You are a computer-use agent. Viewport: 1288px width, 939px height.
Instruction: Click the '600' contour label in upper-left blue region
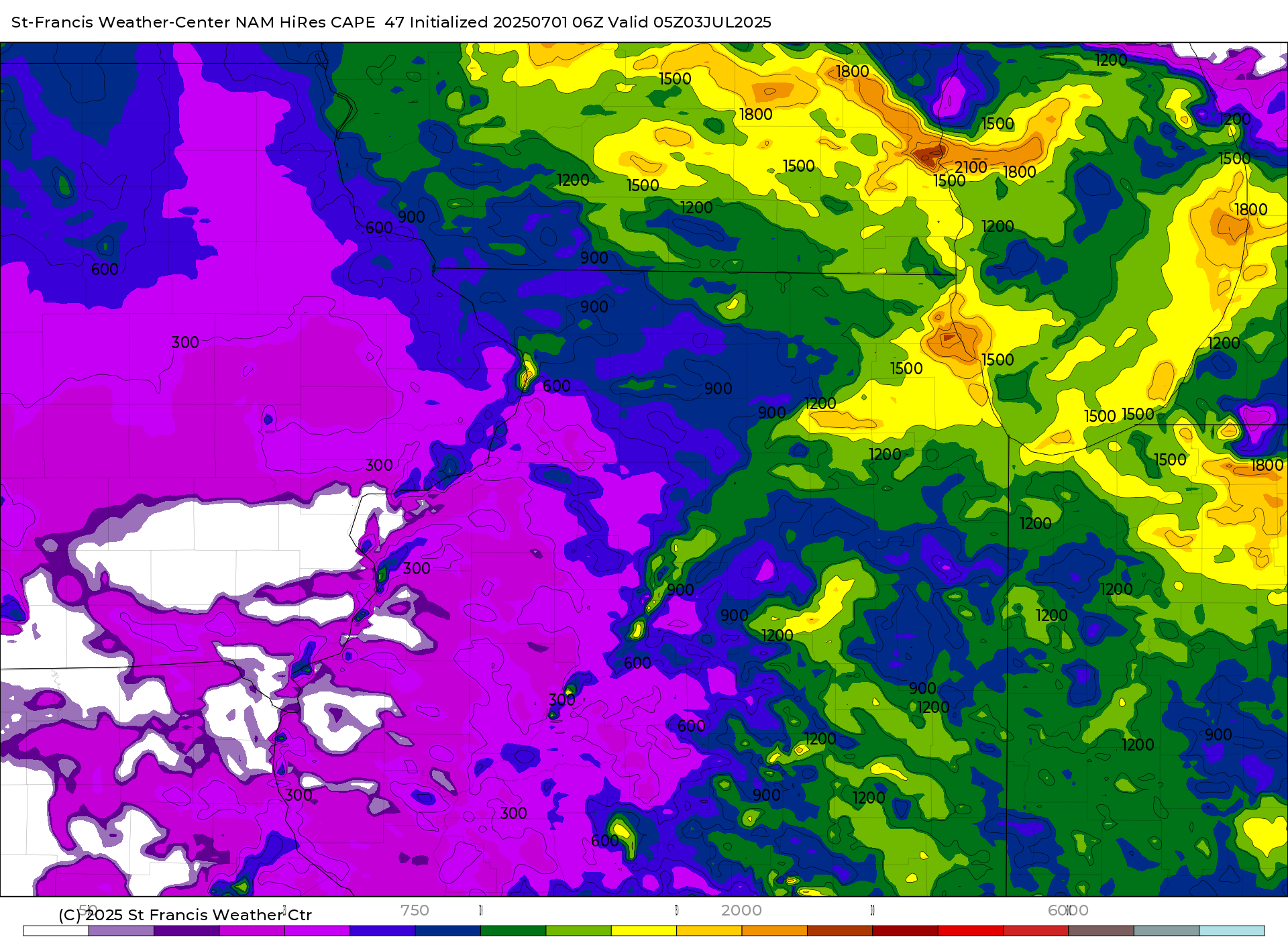click(x=105, y=269)
